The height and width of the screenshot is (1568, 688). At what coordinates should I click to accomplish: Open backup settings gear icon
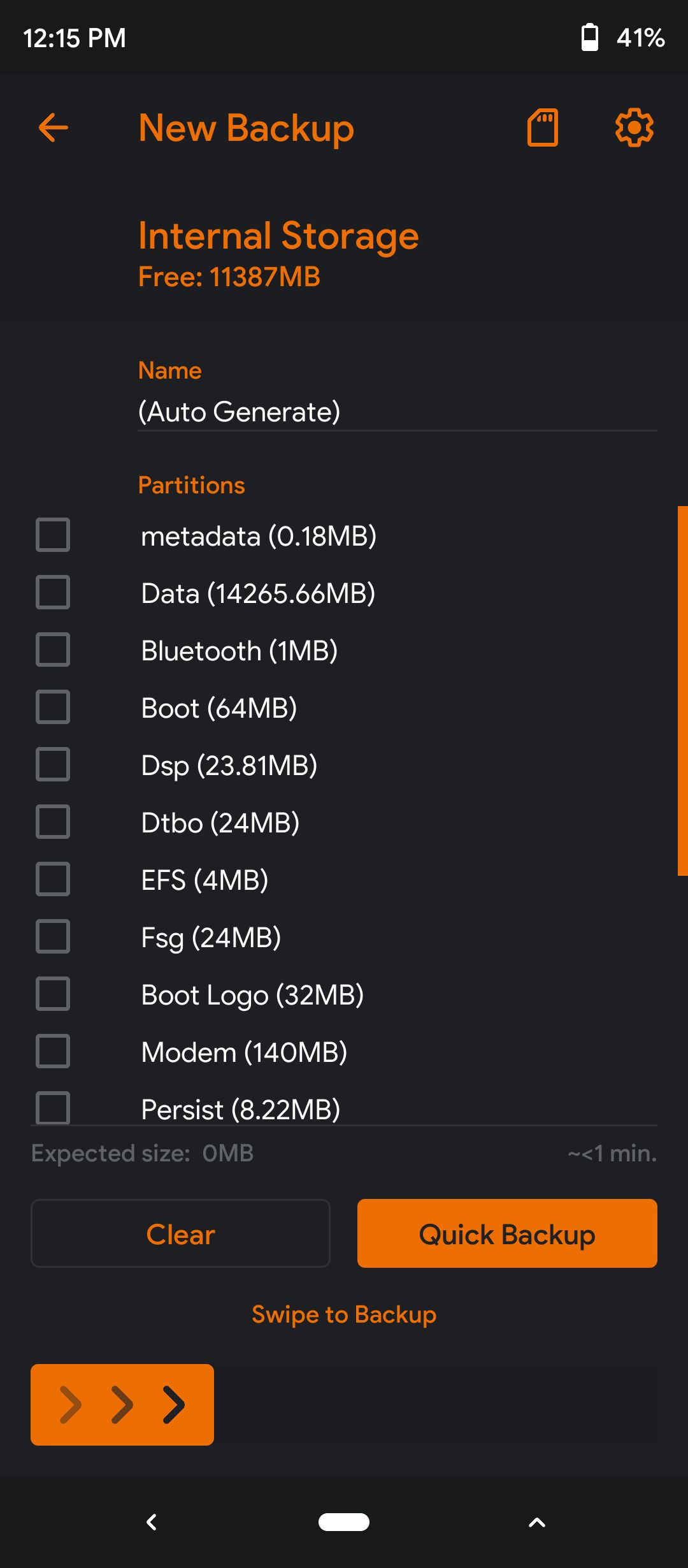pyautogui.click(x=634, y=128)
